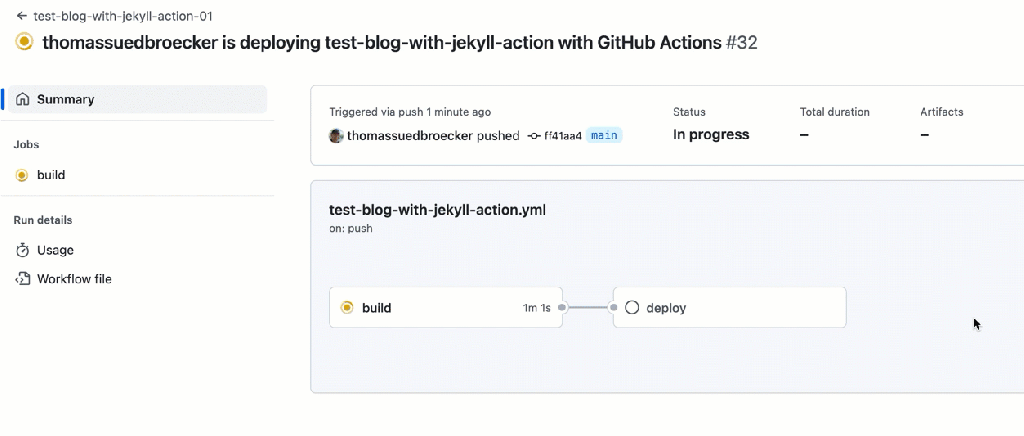This screenshot has height=436, width=1024.
Task: Open the Usage run details page
Action: [55, 250]
